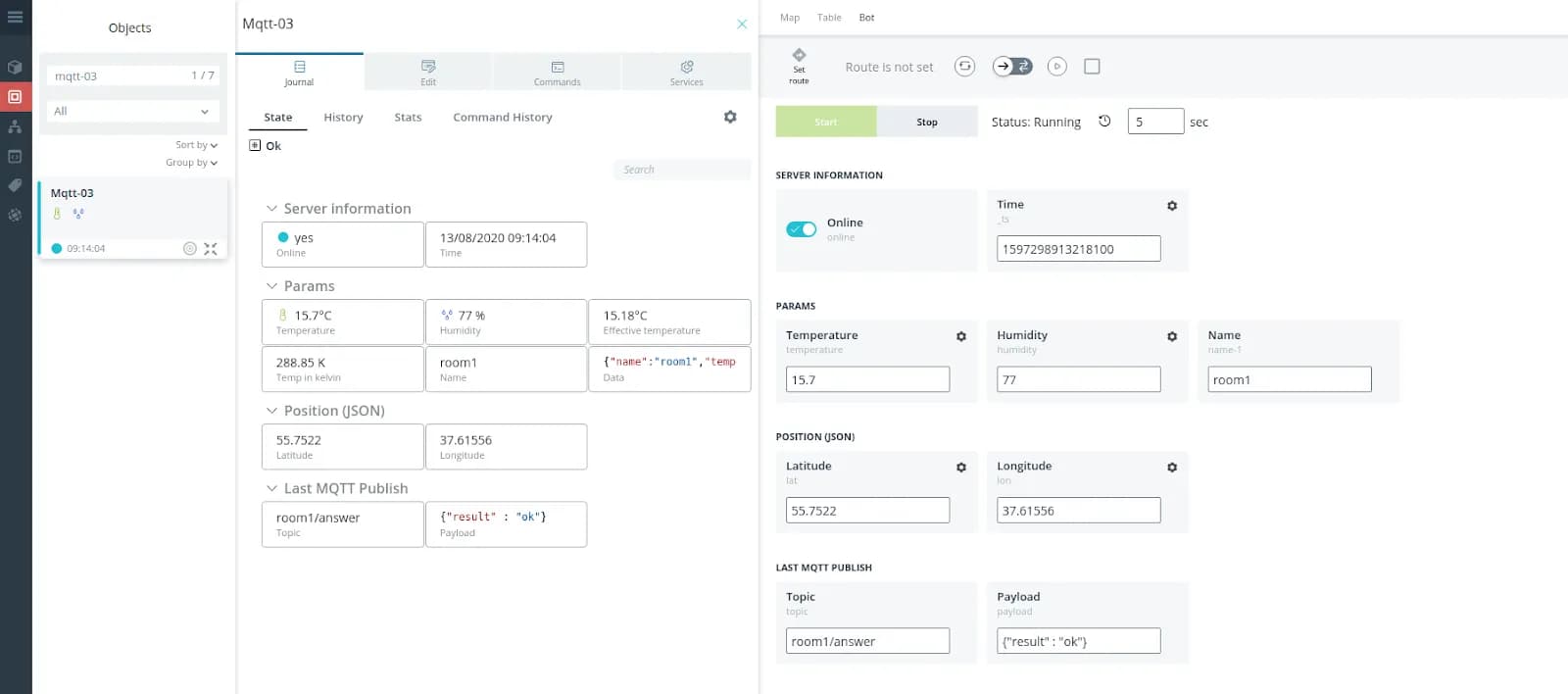
Task: Click the Stop button
Action: tap(927, 122)
